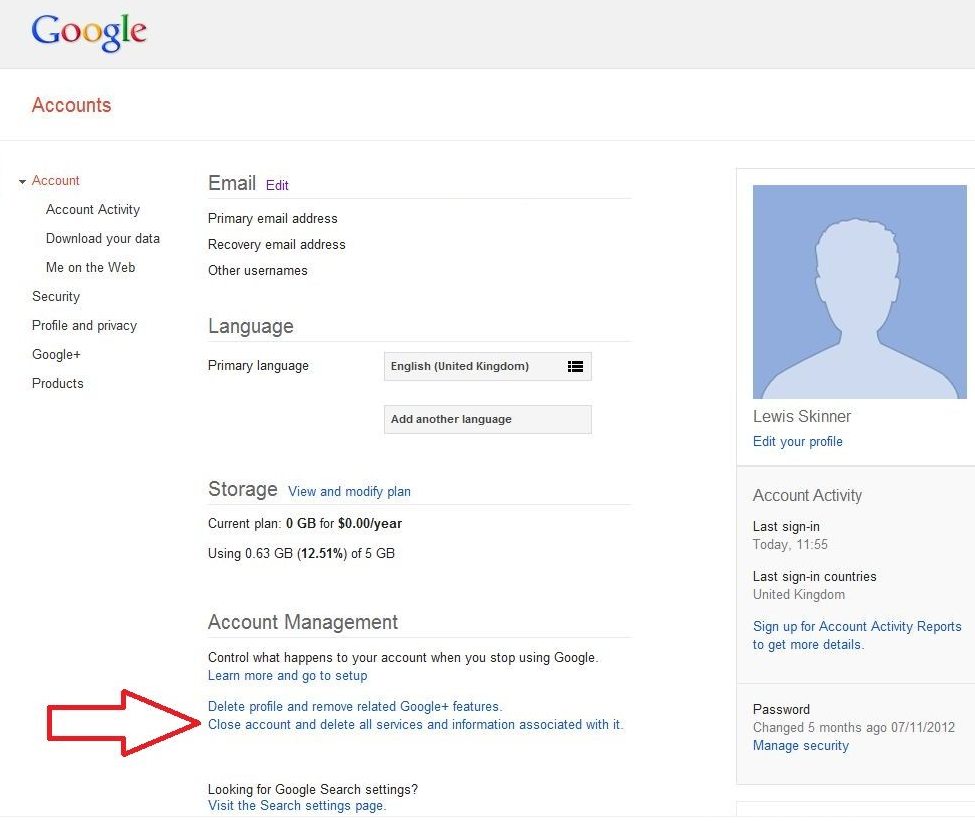Click the Recovery email address row
Screen dimensions: 975x838
click(277, 245)
